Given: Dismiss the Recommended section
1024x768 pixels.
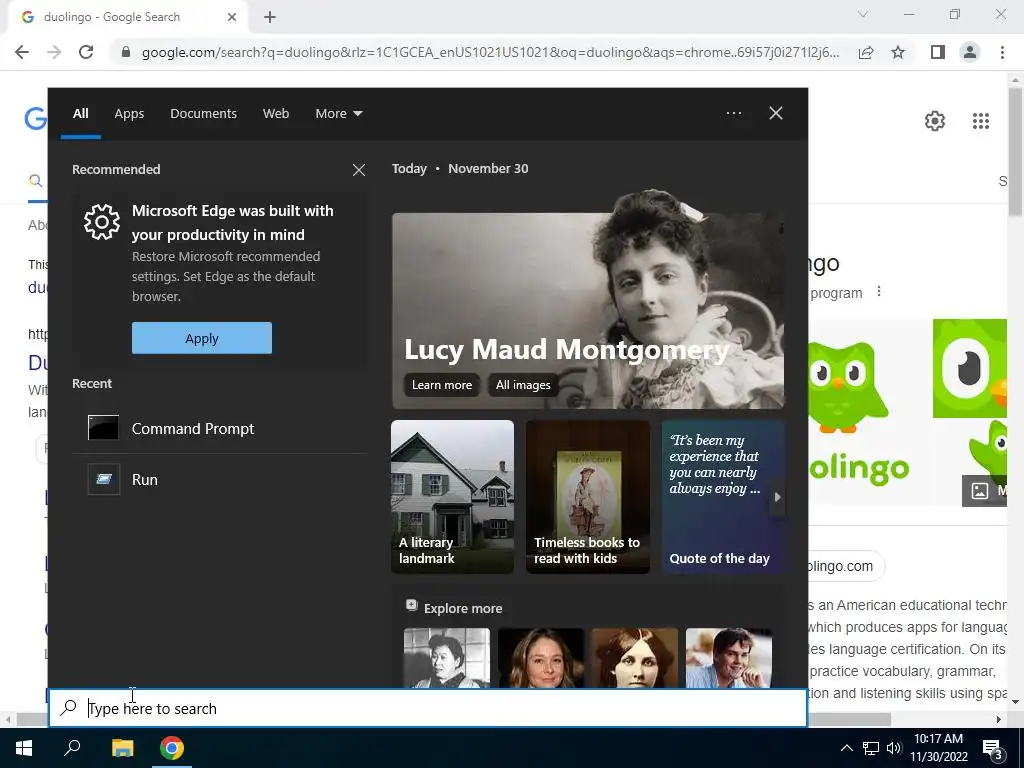Looking at the screenshot, I should pos(359,170).
